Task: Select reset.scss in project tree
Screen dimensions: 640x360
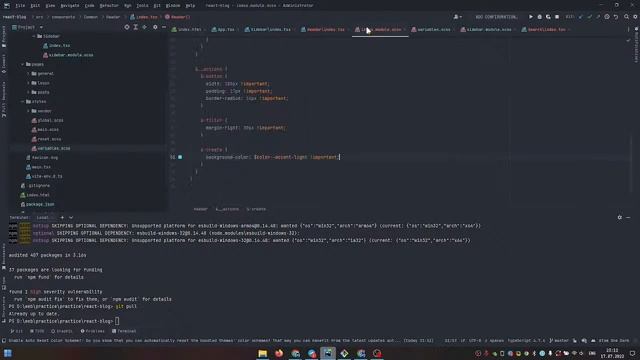Action: 47,139
